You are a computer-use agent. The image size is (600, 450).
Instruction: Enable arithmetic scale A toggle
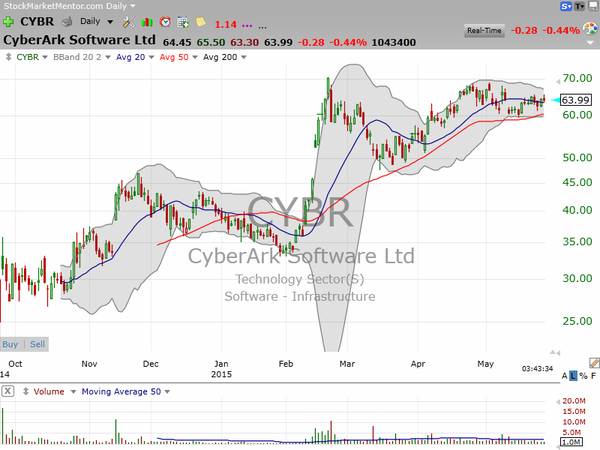coord(564,376)
